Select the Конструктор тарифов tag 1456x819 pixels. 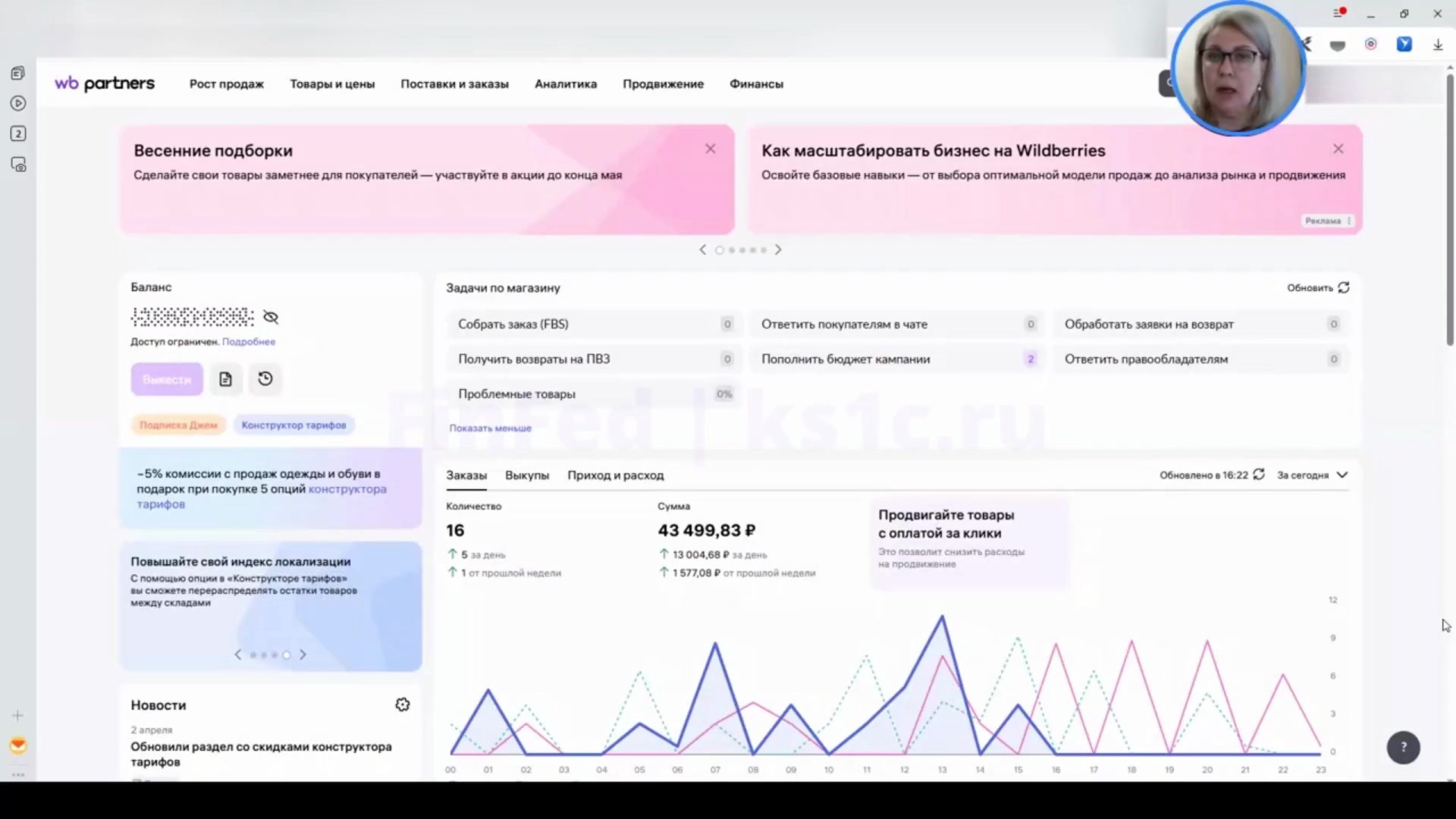pos(293,425)
